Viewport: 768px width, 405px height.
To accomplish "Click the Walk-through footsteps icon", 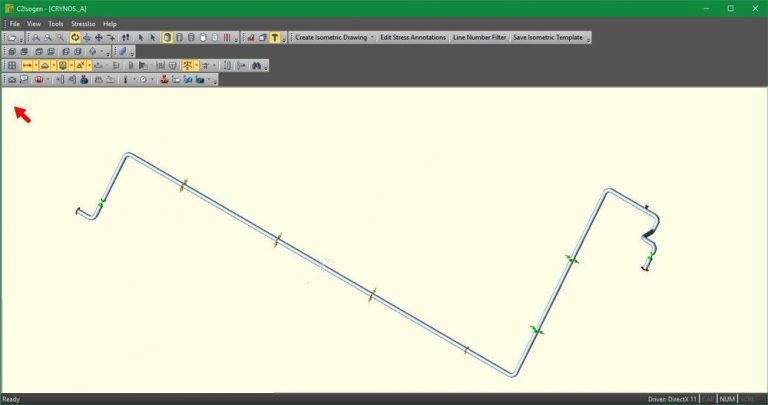I will [125, 37].
